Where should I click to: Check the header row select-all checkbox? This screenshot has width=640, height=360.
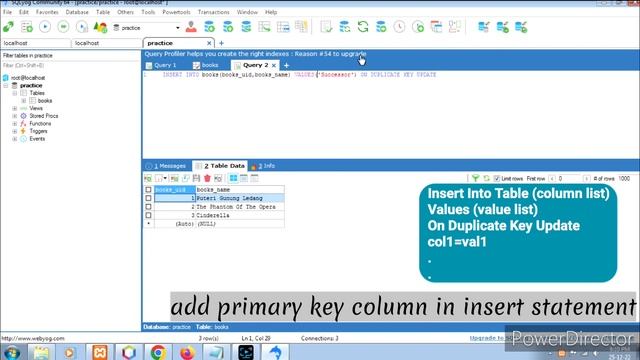pyautogui.click(x=149, y=190)
